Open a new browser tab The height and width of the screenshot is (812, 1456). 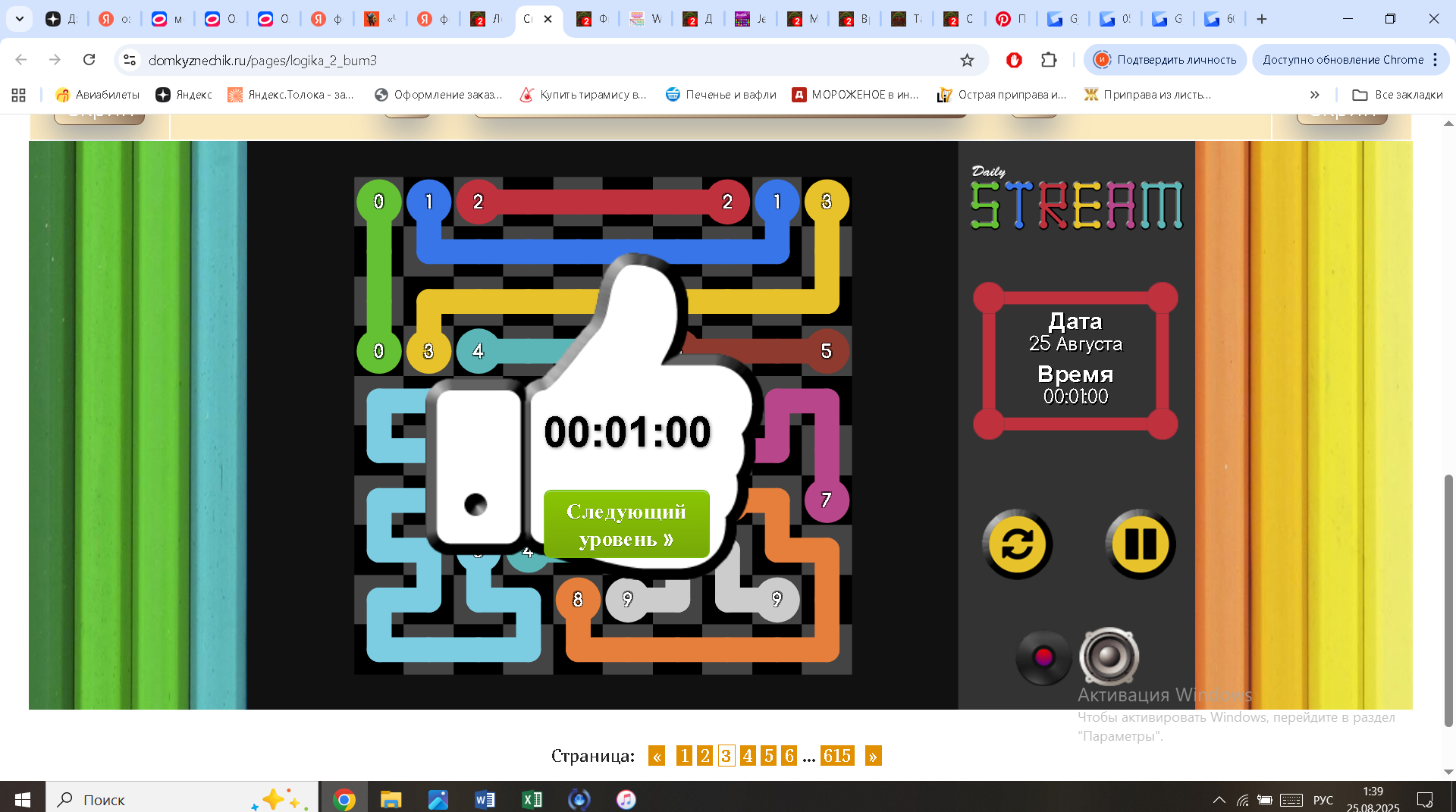point(1262,19)
